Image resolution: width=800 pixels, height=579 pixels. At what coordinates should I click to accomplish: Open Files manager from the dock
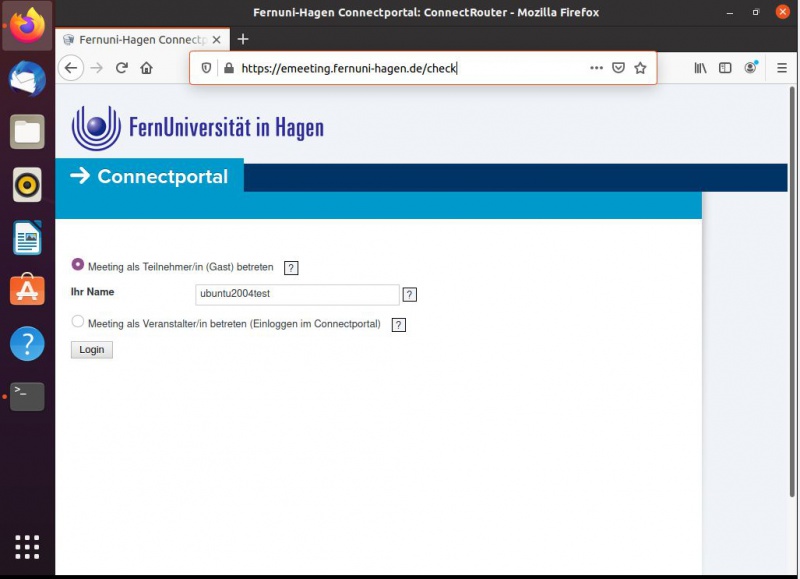click(x=27, y=132)
